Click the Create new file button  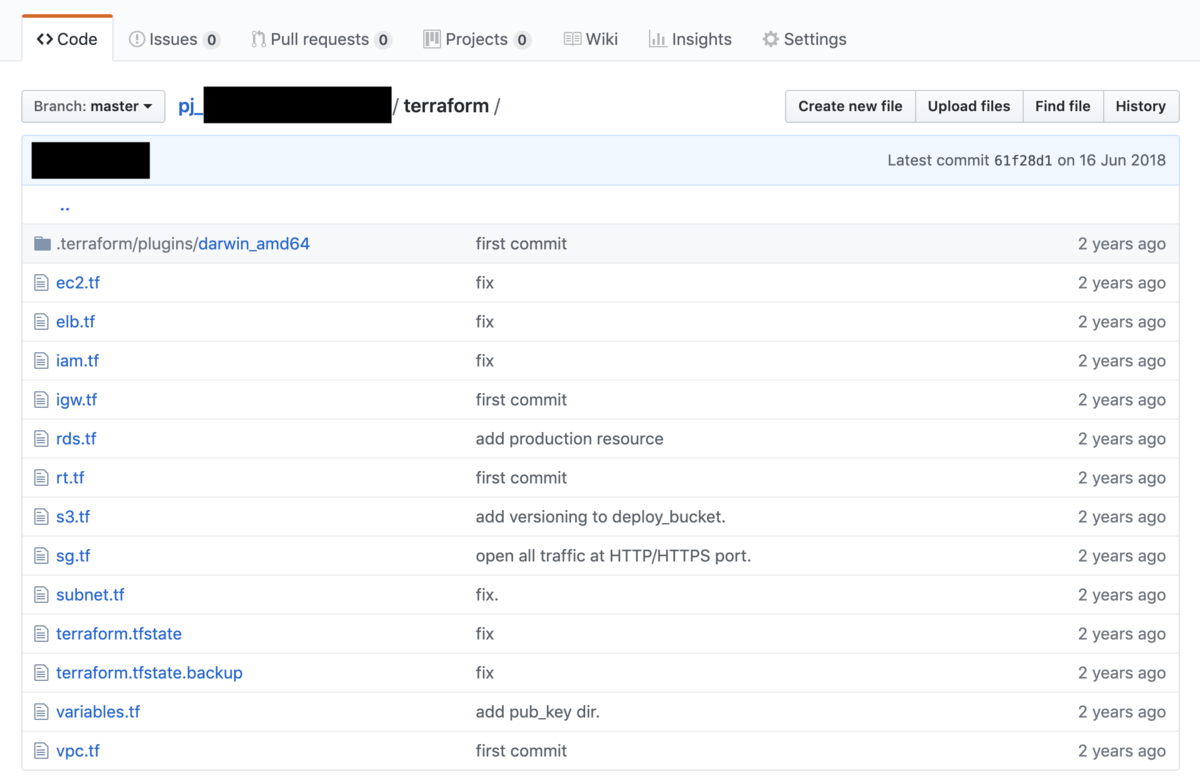click(850, 106)
